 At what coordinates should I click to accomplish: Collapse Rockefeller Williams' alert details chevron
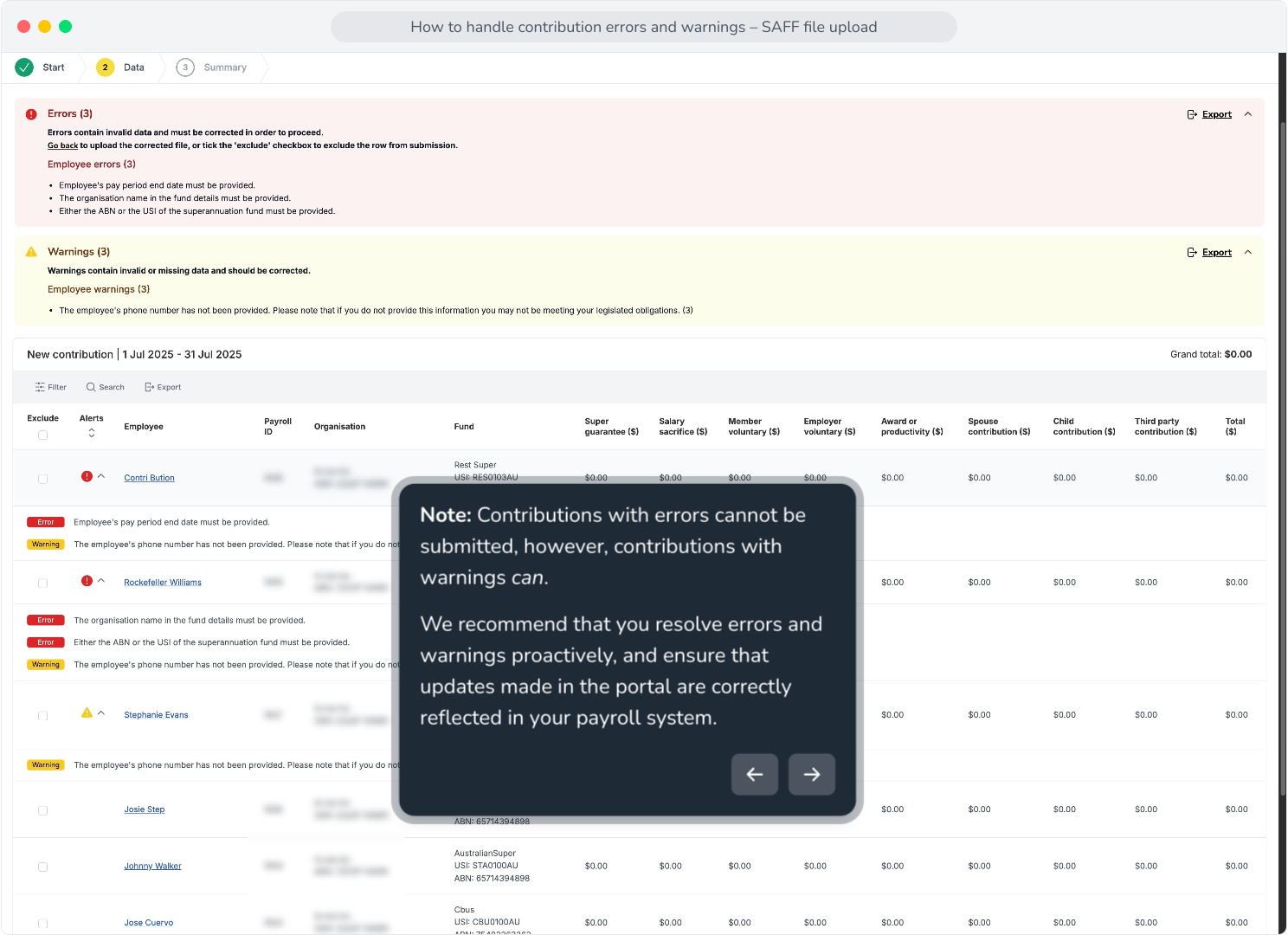[101, 581]
